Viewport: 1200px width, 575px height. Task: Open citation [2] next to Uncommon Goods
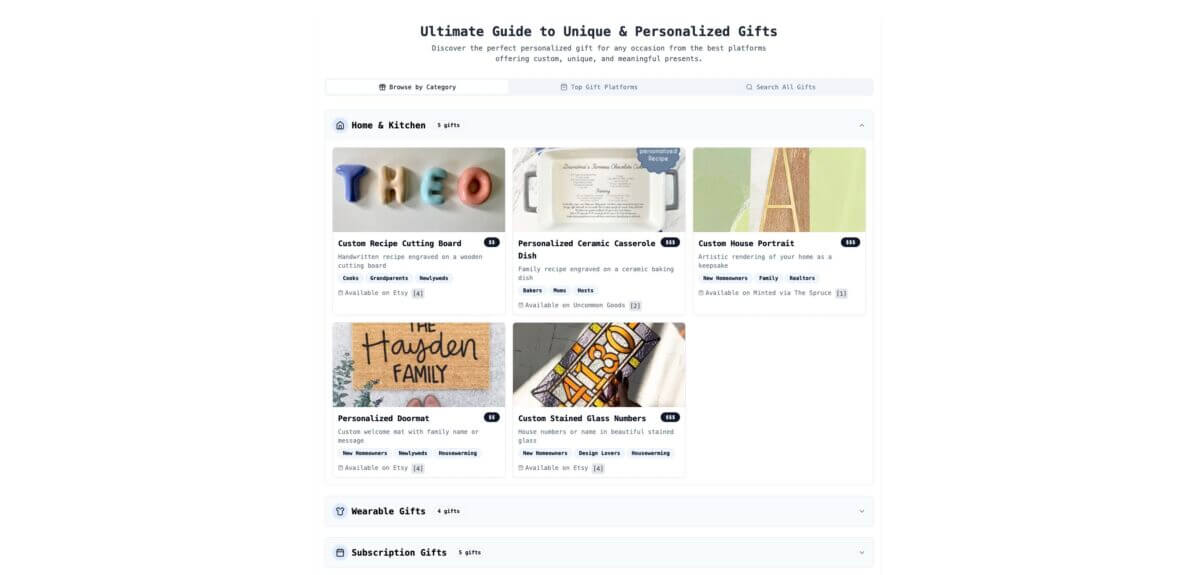coord(635,305)
